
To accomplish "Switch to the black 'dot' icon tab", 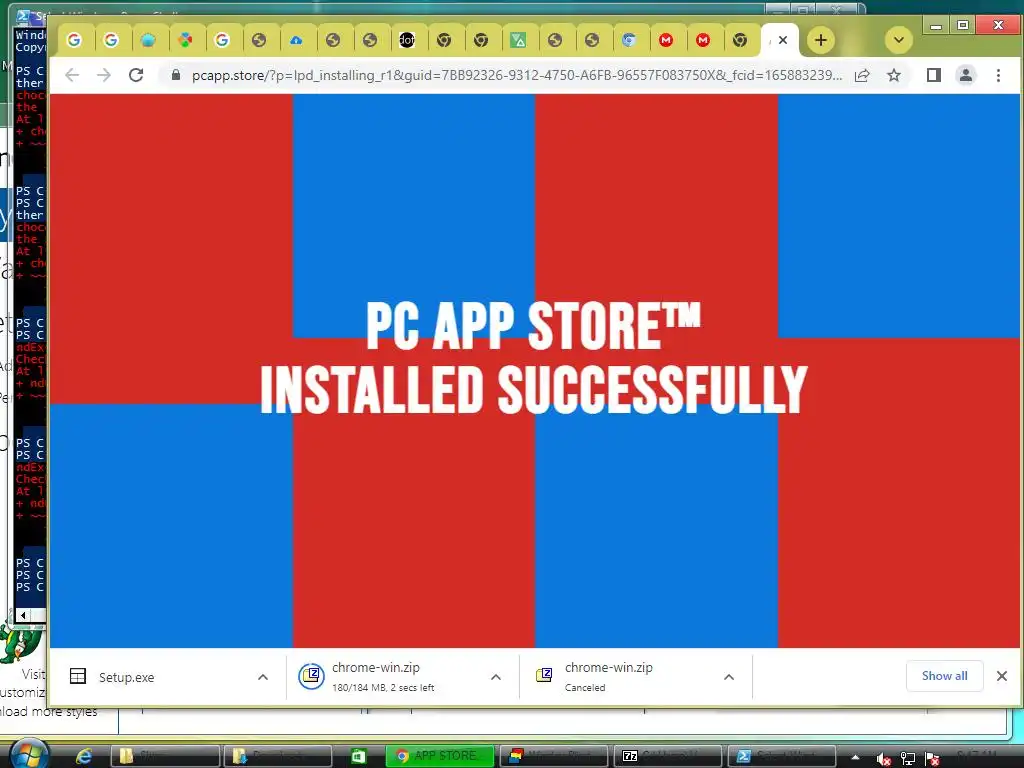I will tap(407, 40).
